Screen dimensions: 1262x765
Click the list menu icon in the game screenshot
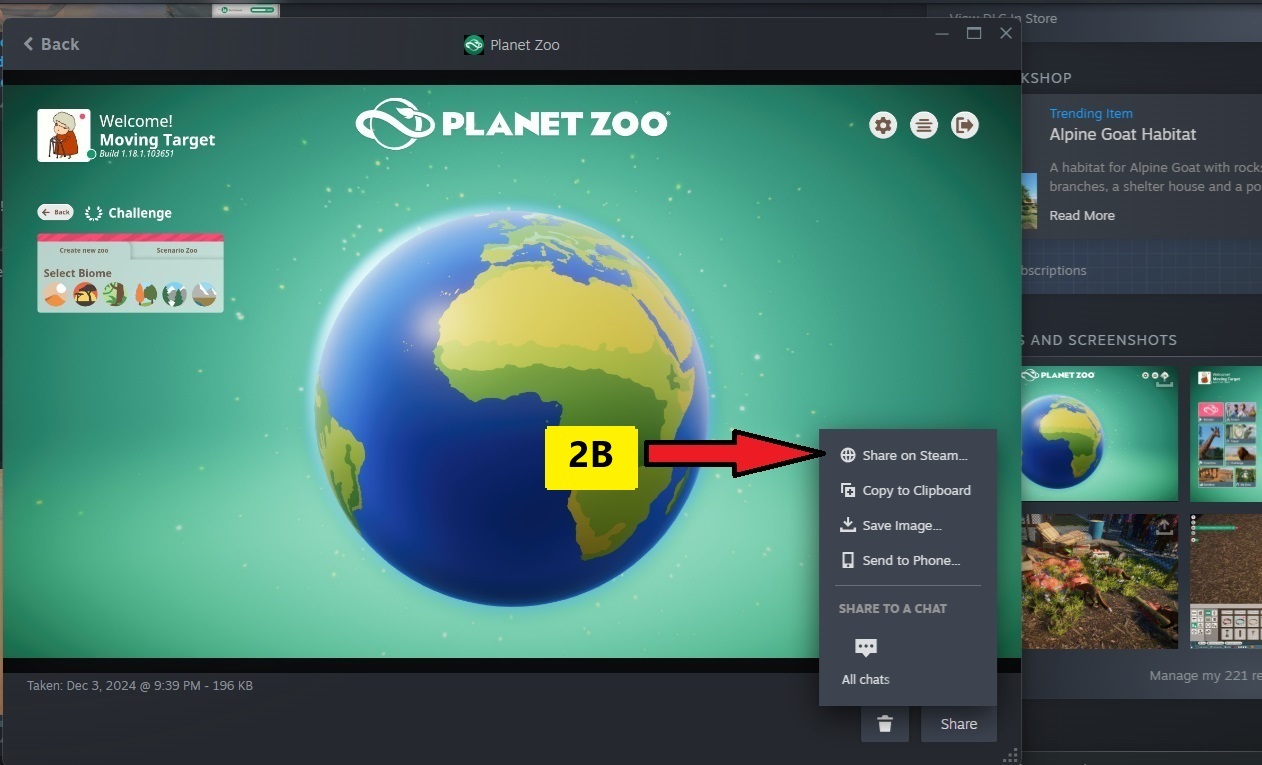(x=924, y=125)
